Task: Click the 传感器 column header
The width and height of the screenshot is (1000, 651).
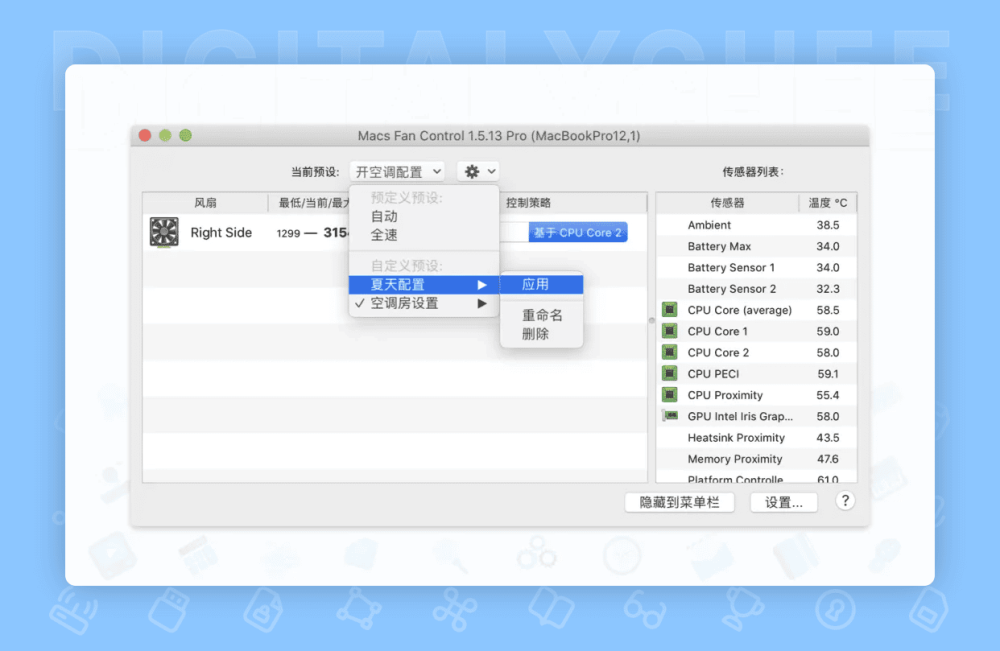Action: click(728, 203)
